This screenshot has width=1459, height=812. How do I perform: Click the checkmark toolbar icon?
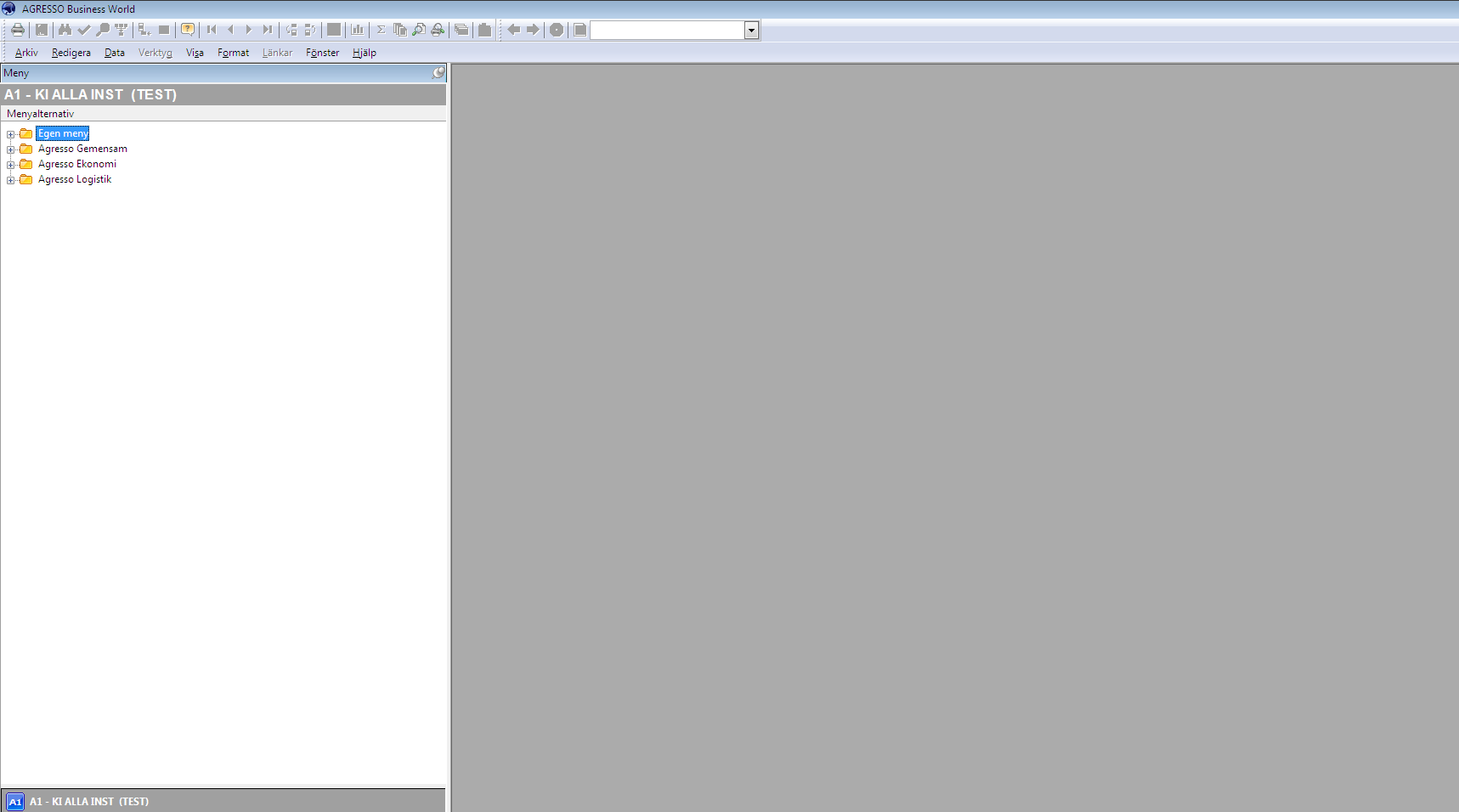pyautogui.click(x=84, y=30)
